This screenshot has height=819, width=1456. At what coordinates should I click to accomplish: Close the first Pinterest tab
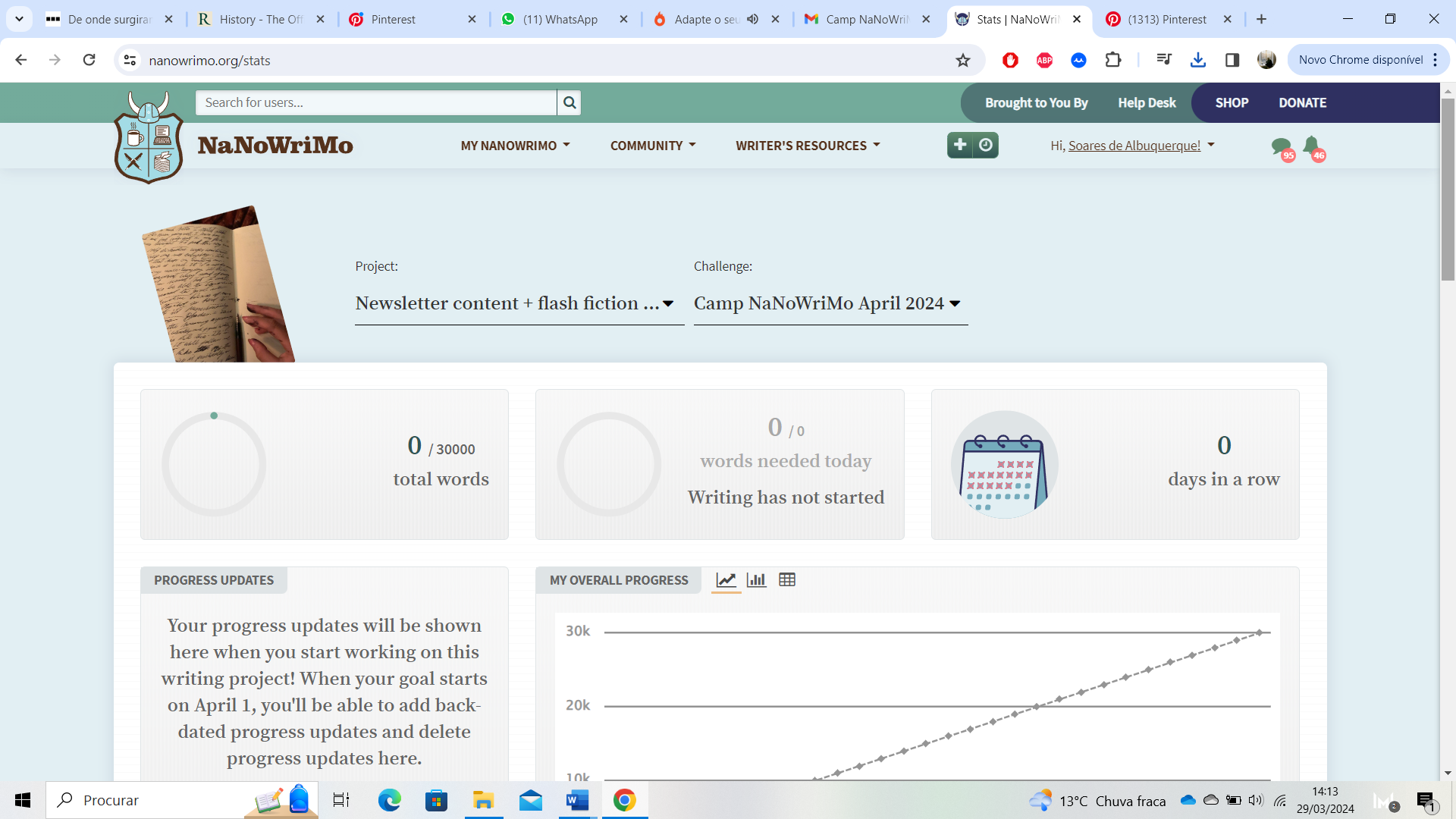472,19
